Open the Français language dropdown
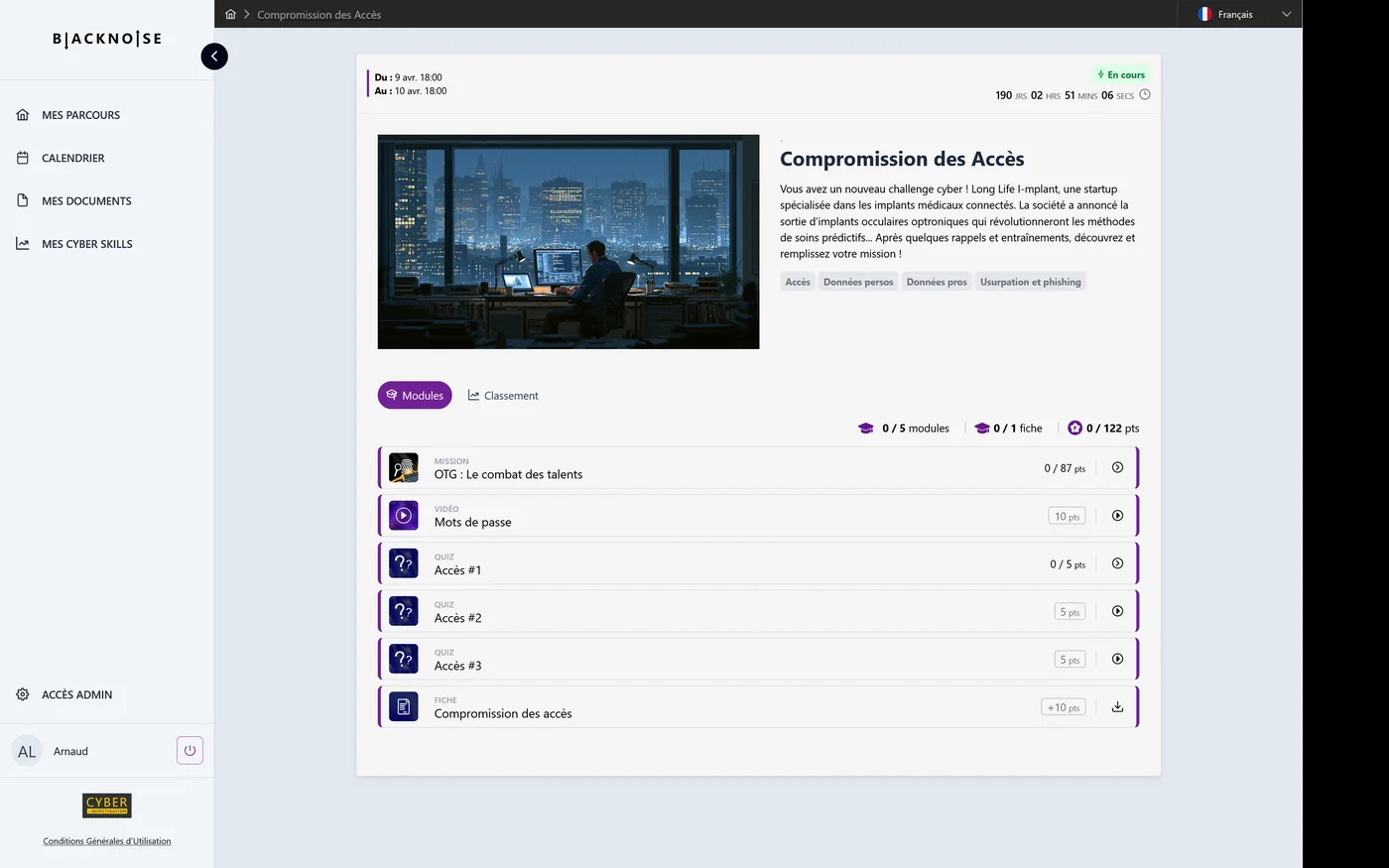 click(x=1244, y=14)
